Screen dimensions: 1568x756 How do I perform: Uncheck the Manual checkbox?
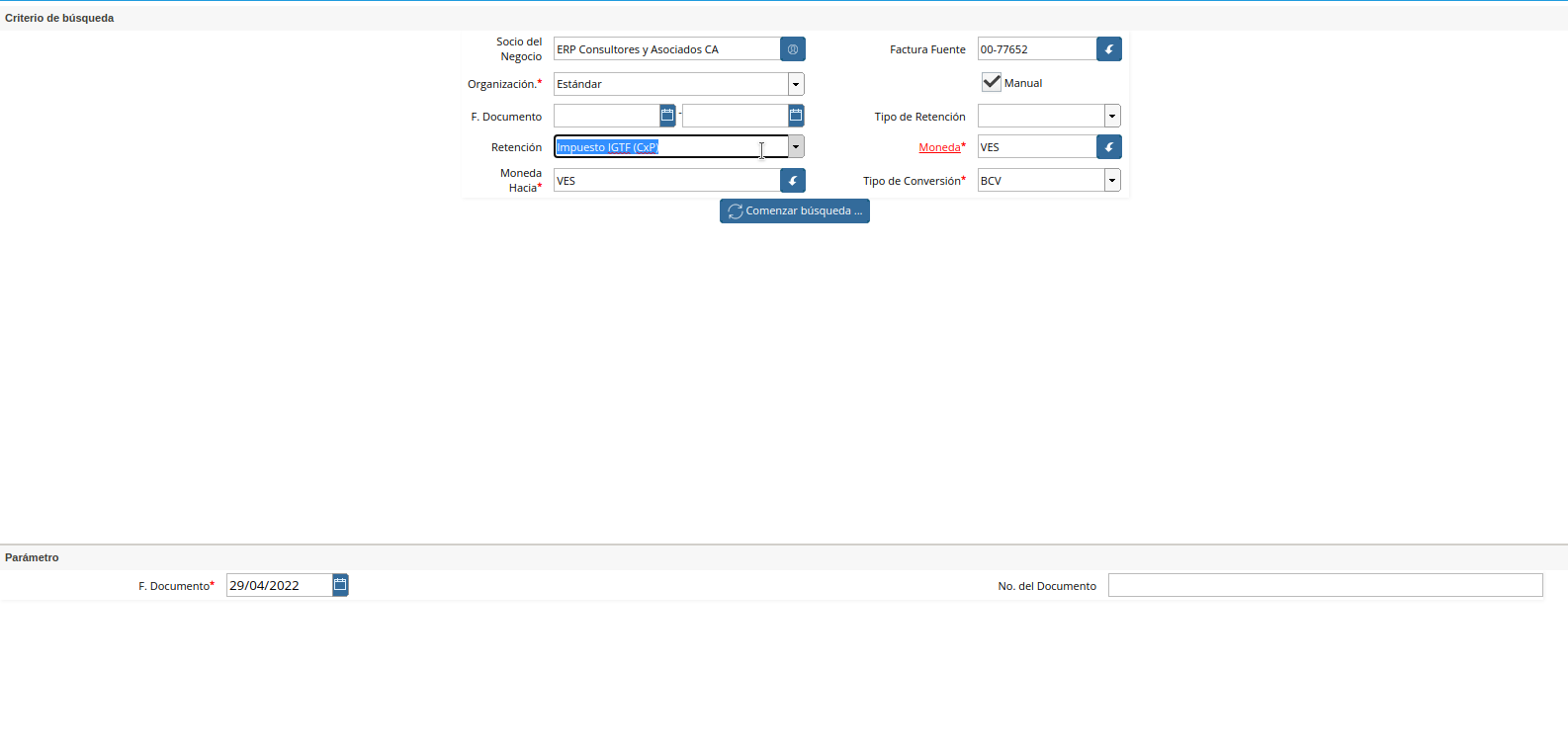992,82
